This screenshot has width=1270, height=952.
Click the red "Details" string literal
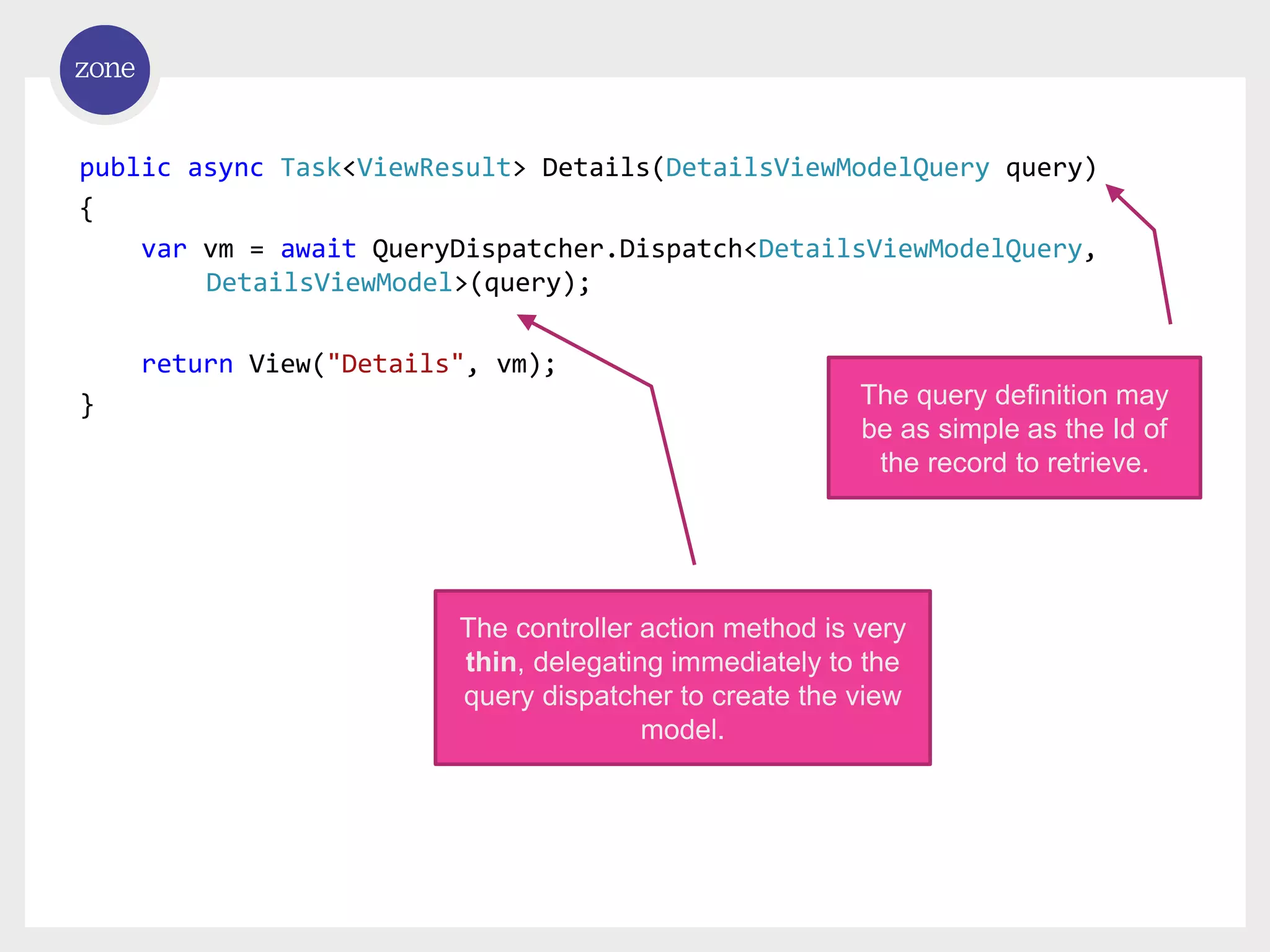[x=395, y=364]
